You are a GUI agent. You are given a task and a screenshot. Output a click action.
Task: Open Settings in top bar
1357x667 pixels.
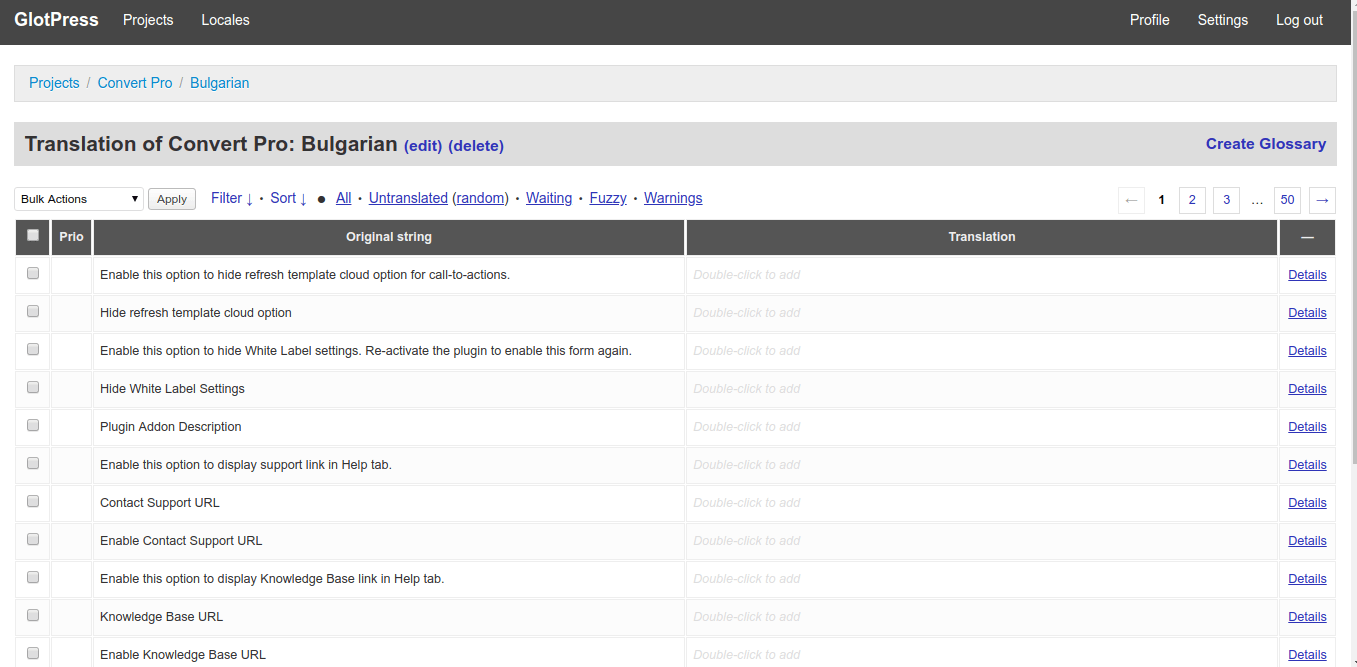1223,20
